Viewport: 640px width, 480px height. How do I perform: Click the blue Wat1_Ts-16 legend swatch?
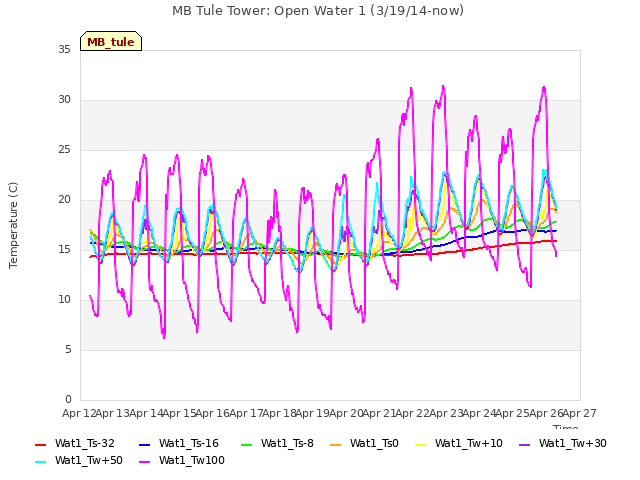click(x=144, y=444)
